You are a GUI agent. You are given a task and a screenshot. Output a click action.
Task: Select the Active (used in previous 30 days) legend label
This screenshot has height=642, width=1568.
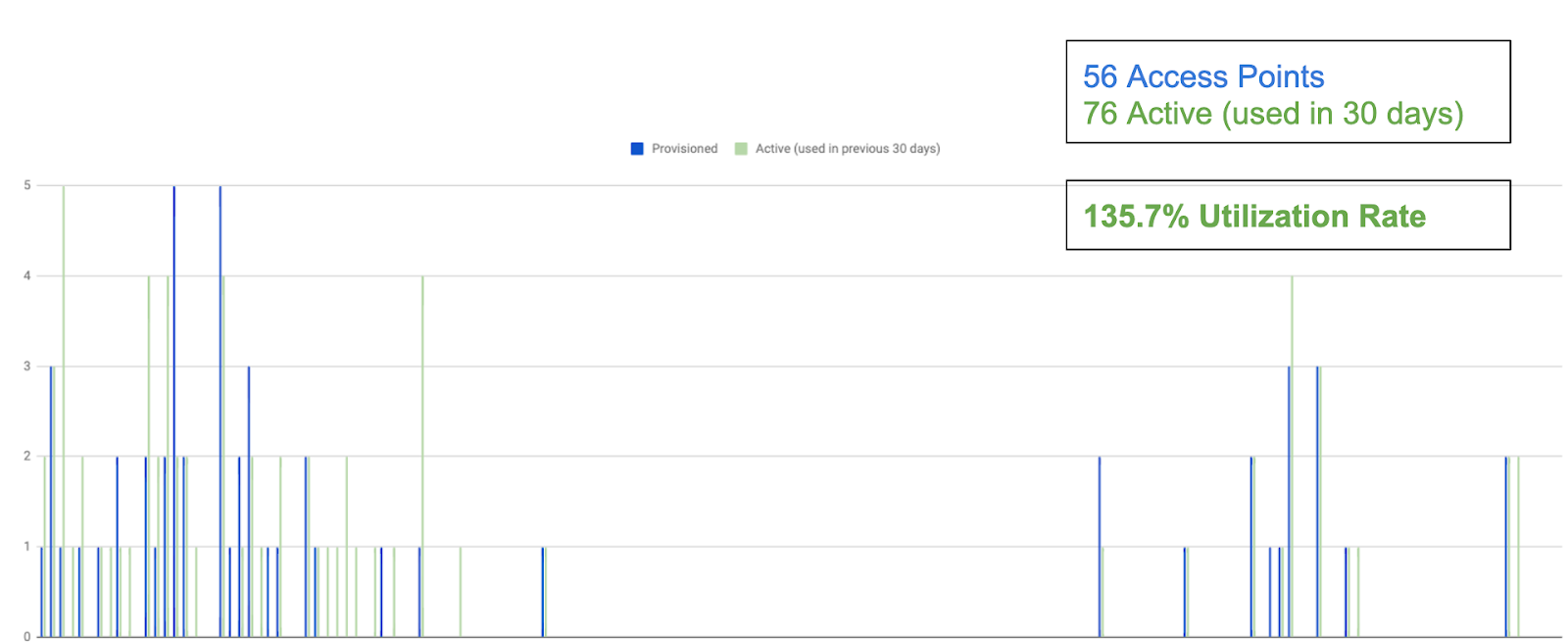[847, 149]
